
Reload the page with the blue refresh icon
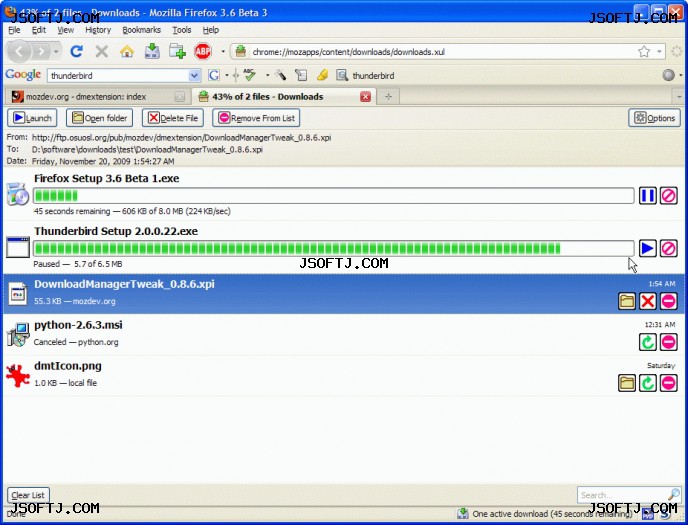(76, 52)
